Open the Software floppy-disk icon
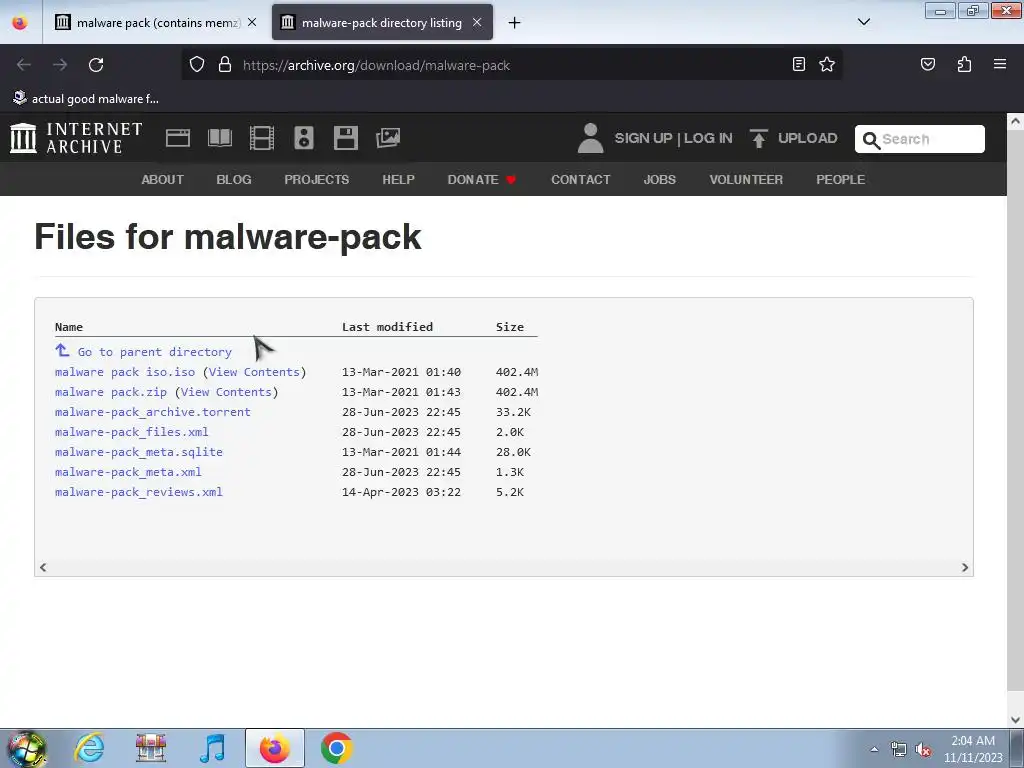Viewport: 1024px width, 768px height. click(x=345, y=138)
